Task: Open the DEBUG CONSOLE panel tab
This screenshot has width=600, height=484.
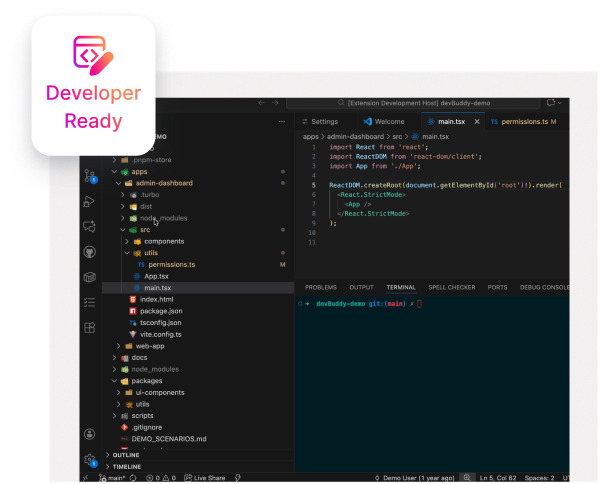Action: 544,287
